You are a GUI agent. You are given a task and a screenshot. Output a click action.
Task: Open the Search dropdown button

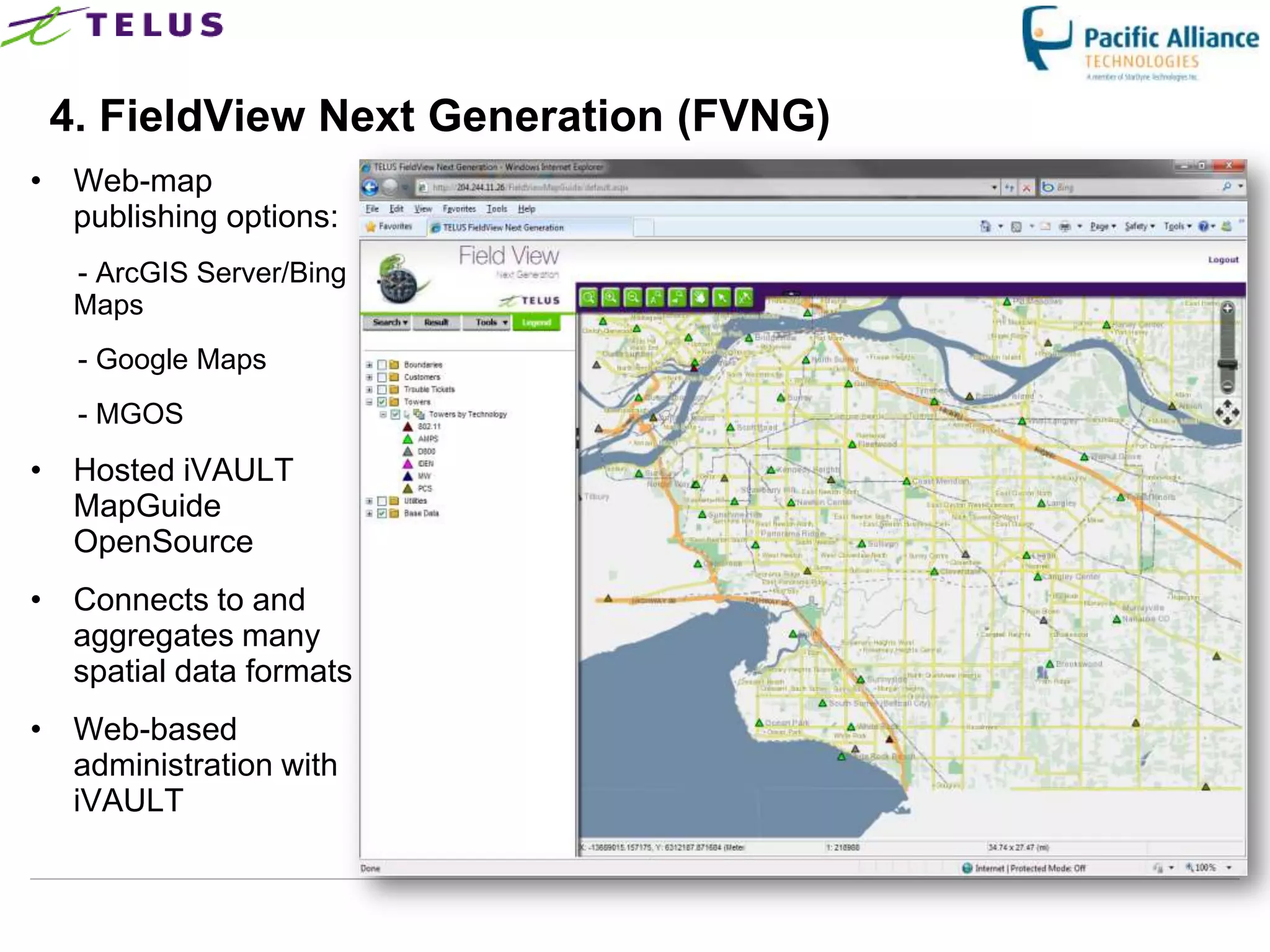tap(388, 322)
